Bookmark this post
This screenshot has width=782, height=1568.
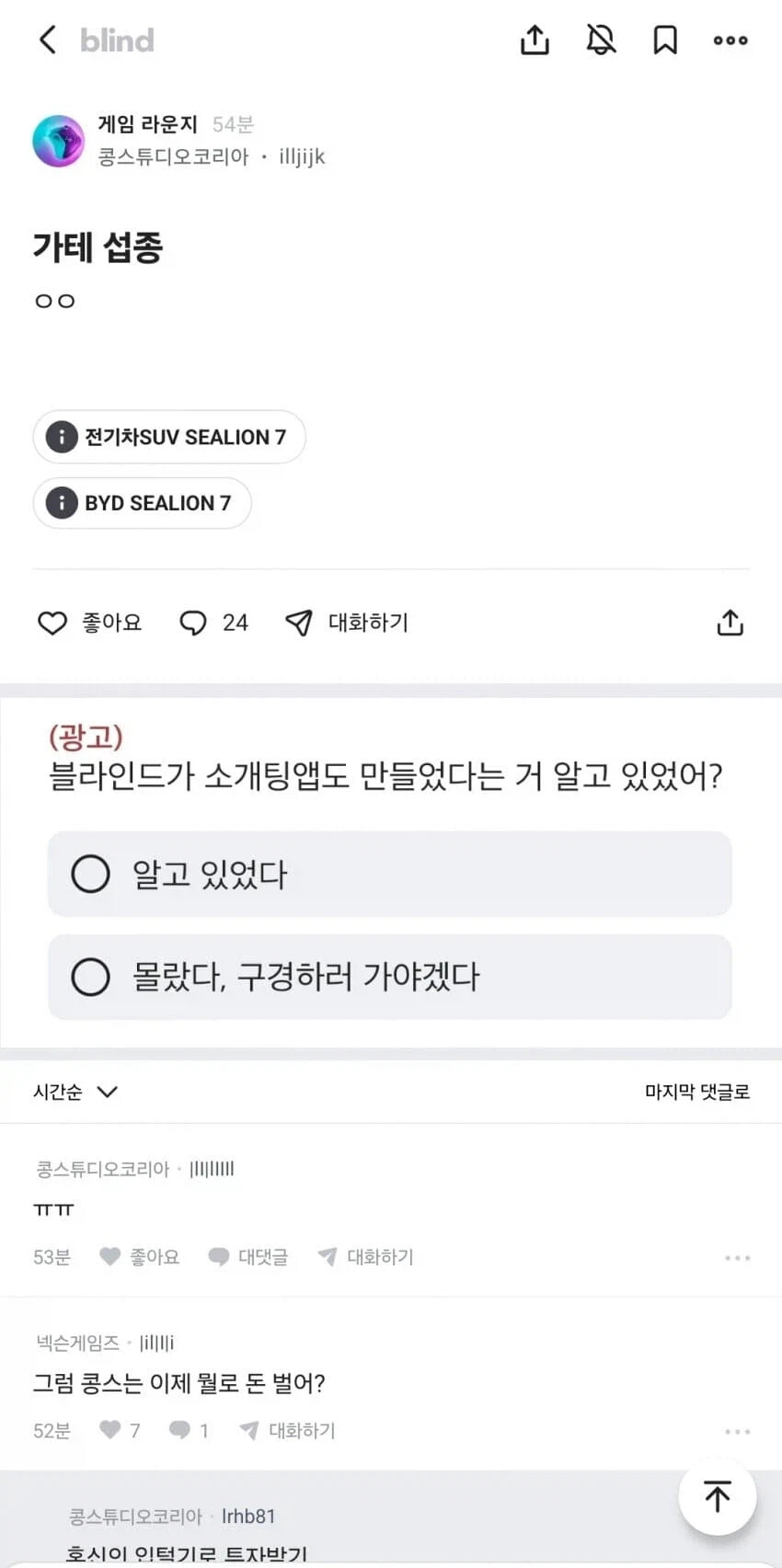pos(664,40)
